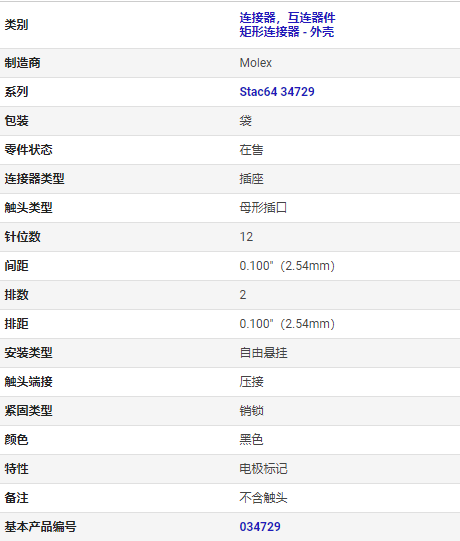The height and width of the screenshot is (541, 460).
Task: Open base product number 034729 link
Action: pyautogui.click(x=260, y=527)
